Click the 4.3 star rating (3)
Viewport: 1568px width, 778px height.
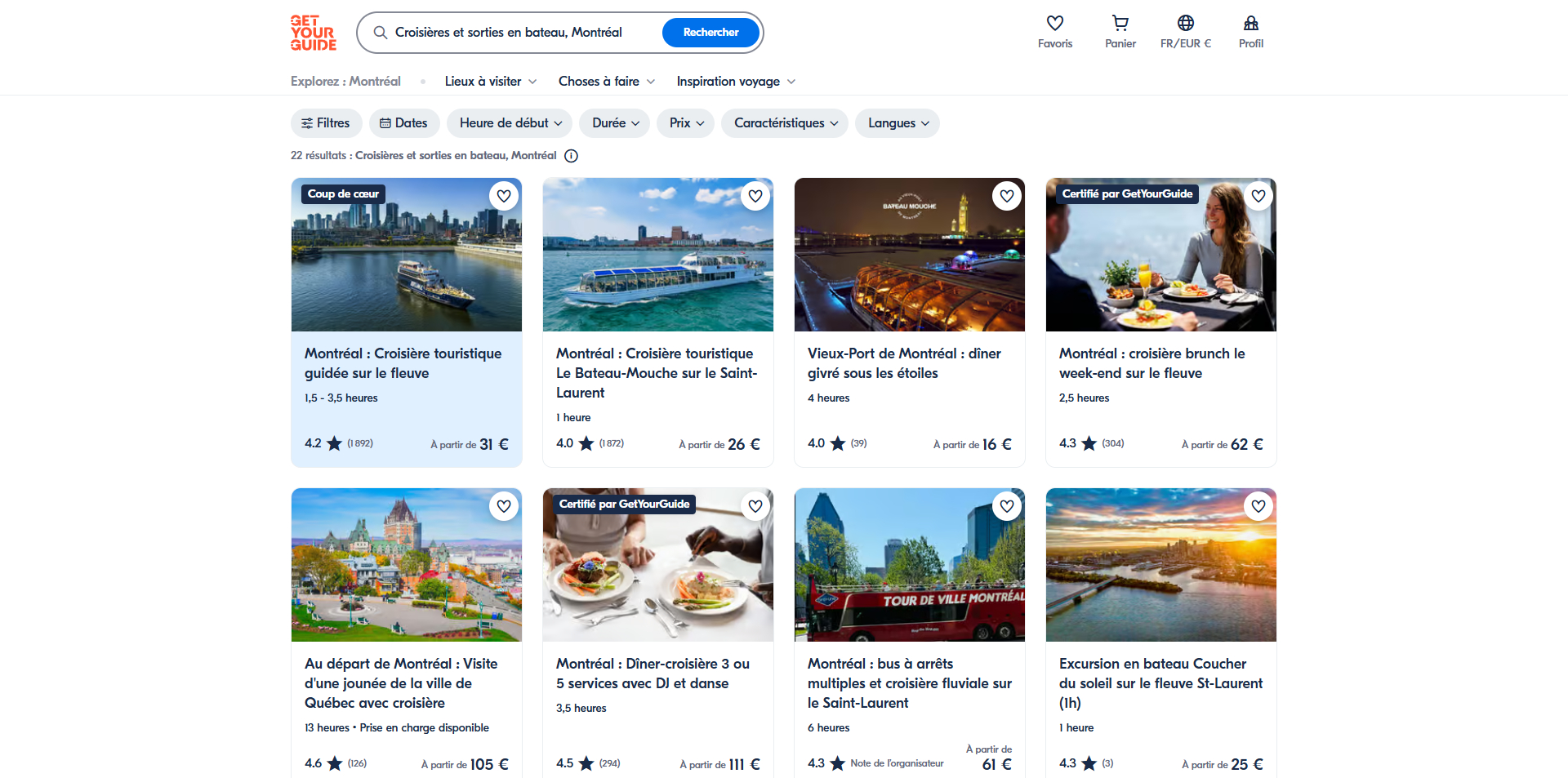[x=1086, y=763]
